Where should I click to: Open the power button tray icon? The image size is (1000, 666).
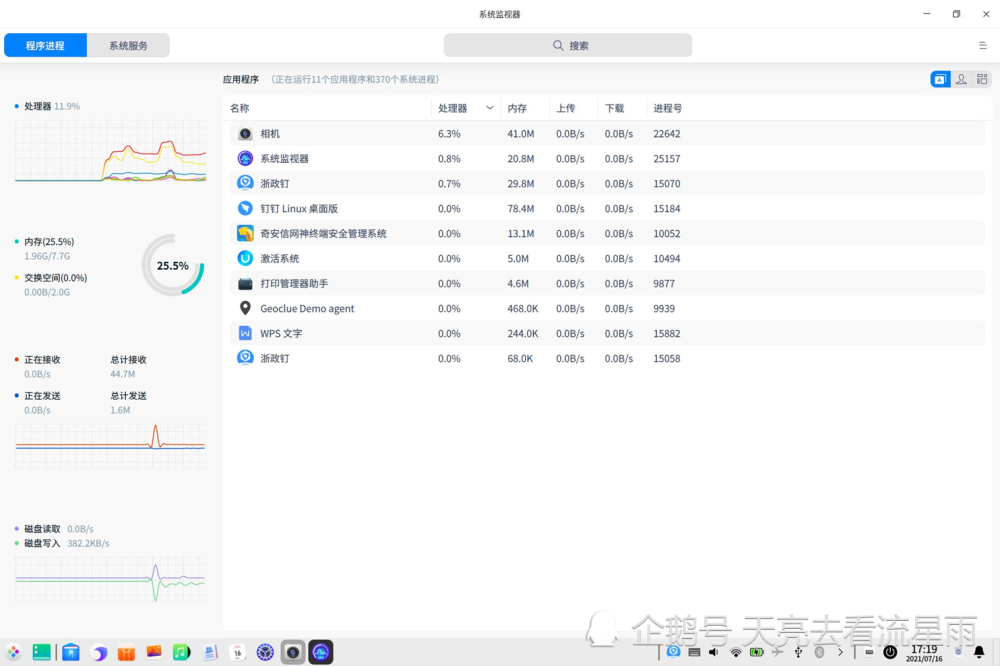pos(890,652)
